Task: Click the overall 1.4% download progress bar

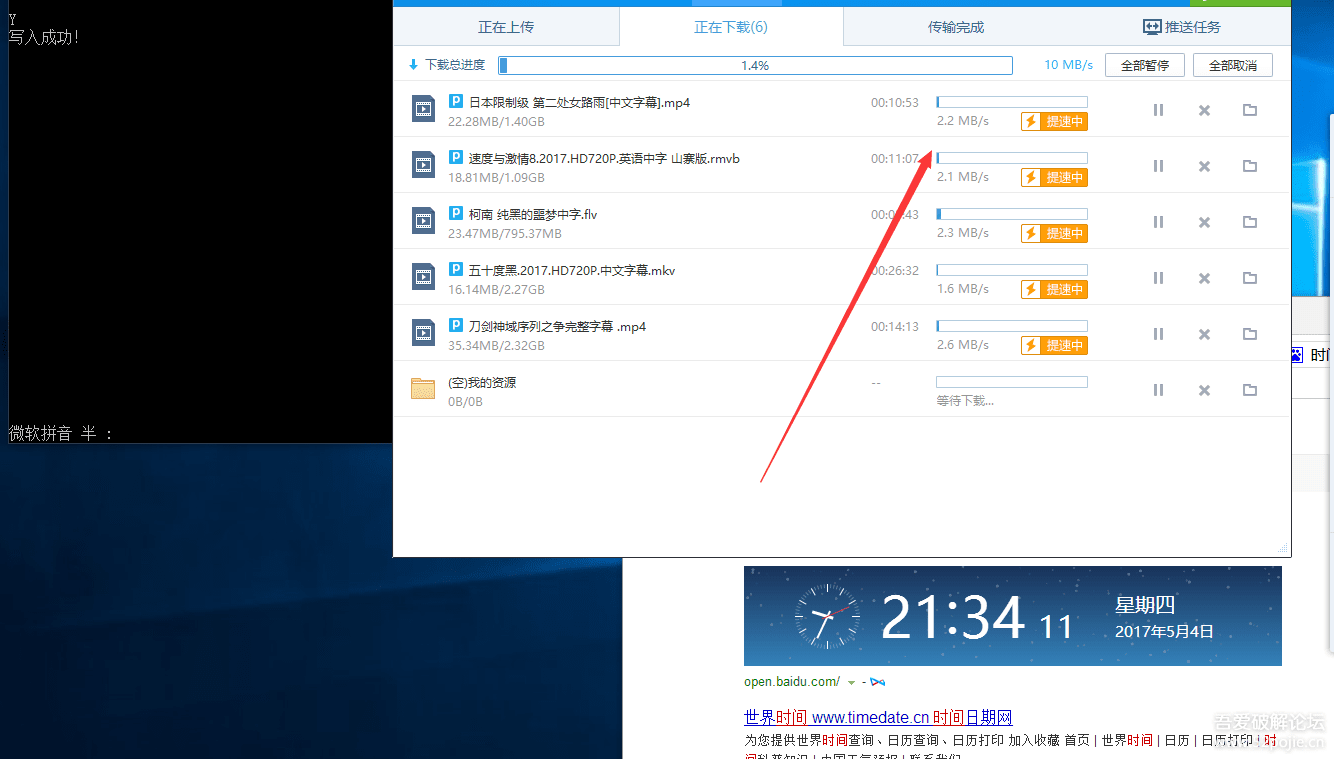Action: tap(755, 66)
